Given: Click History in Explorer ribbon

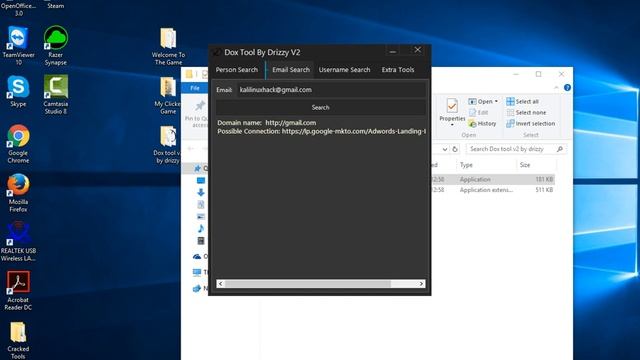Looking at the screenshot, I should [x=482, y=123].
